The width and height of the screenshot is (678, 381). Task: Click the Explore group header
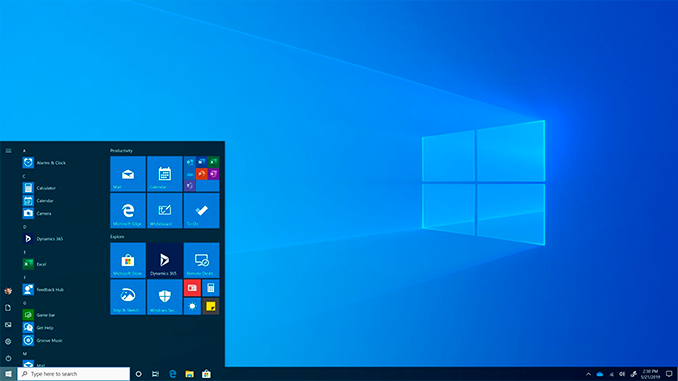point(117,237)
